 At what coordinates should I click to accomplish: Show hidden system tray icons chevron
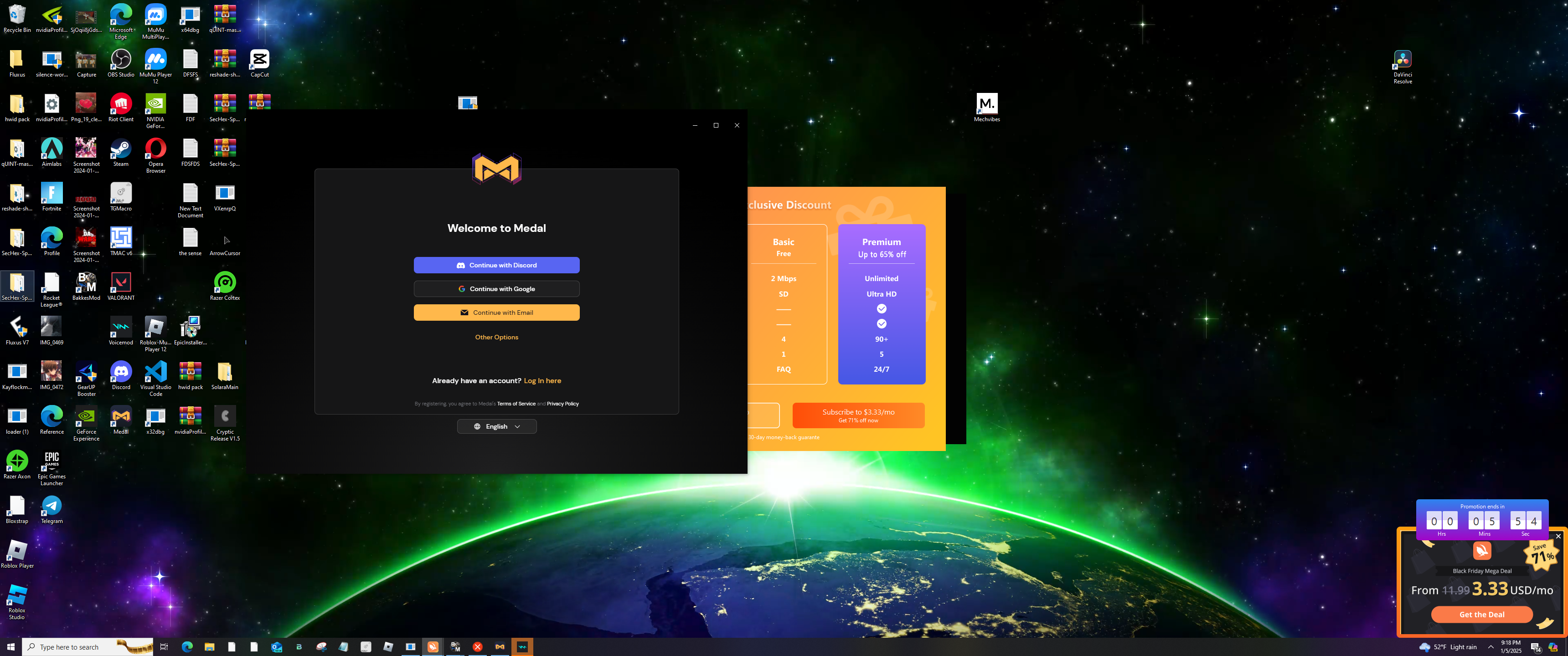(1490, 647)
